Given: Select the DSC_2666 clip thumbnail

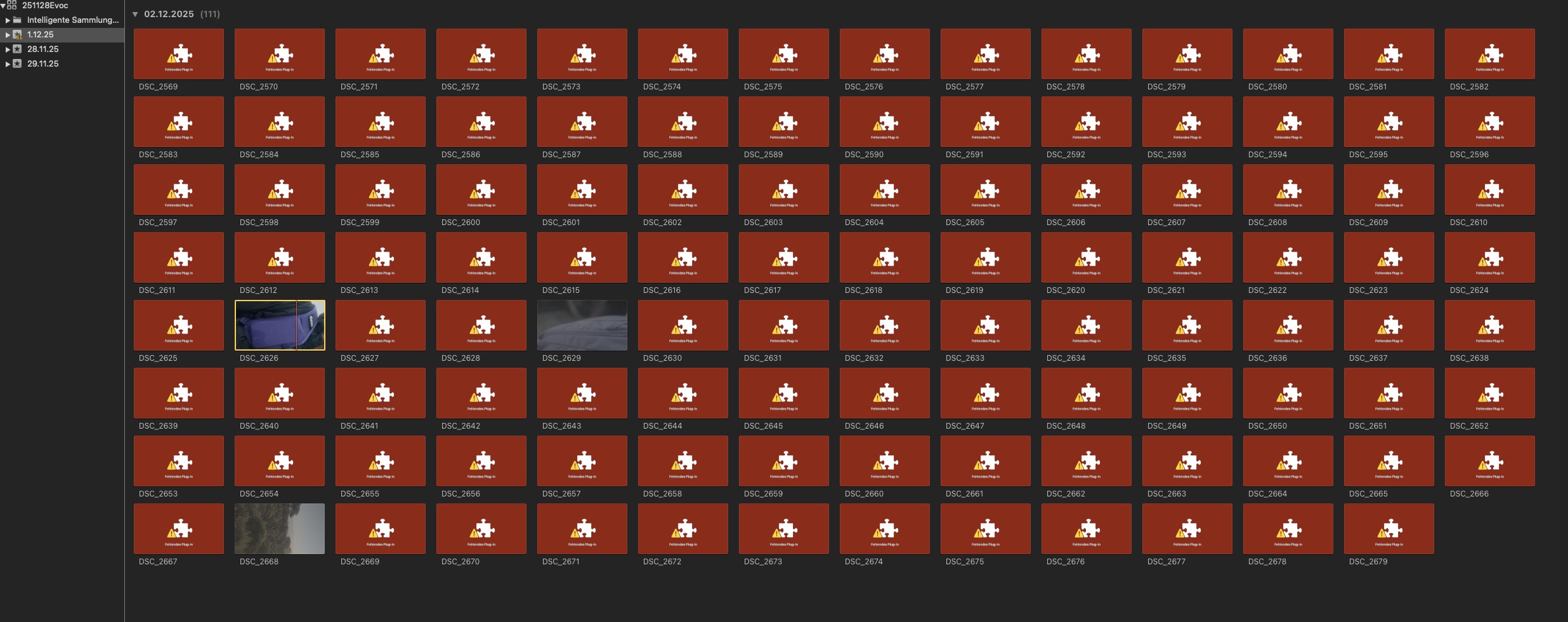Looking at the screenshot, I should click(x=1490, y=461).
